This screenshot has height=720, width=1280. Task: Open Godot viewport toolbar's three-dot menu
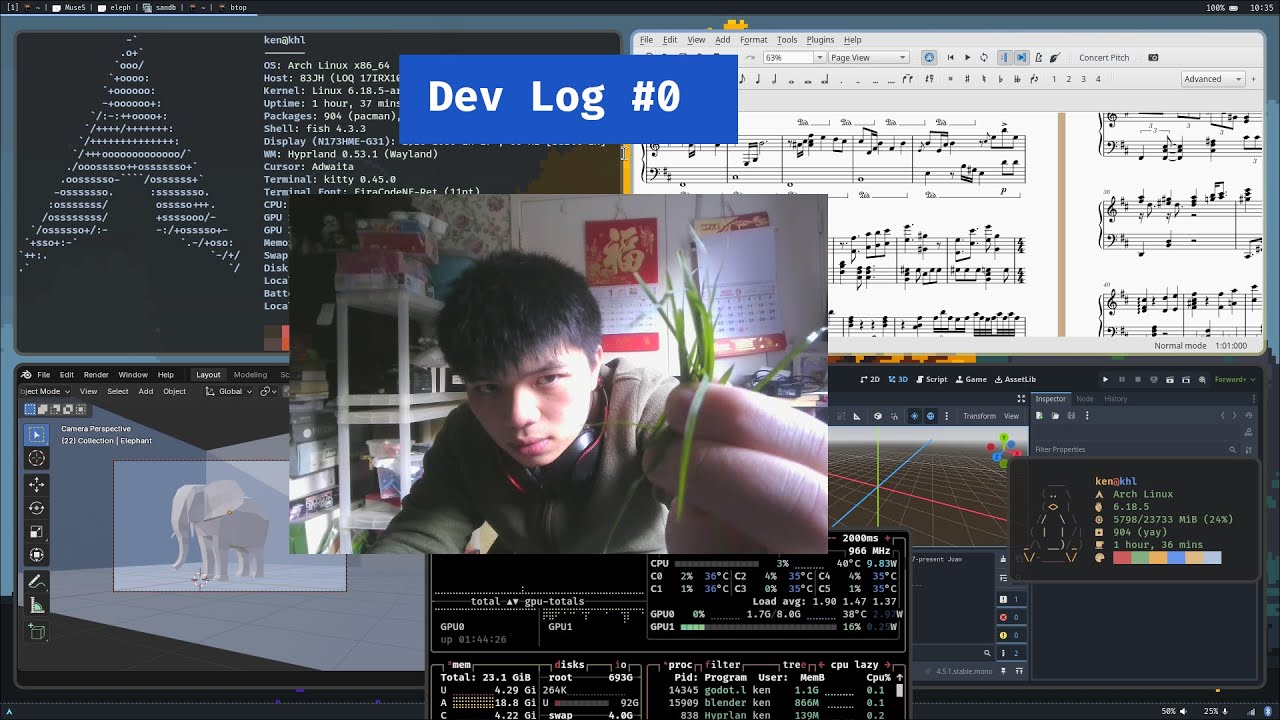pyautogui.click(x=947, y=416)
